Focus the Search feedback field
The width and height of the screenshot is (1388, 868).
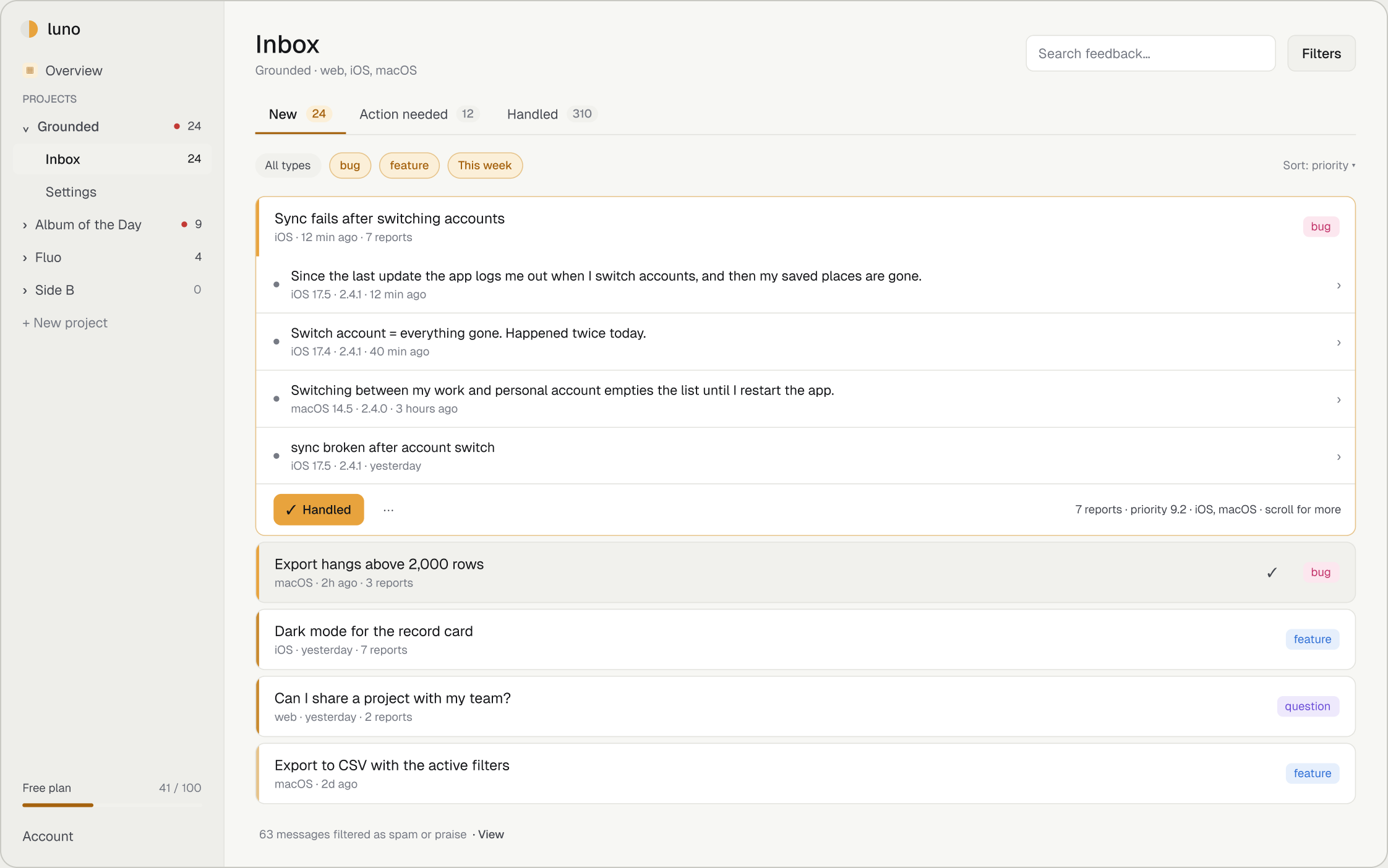[x=1150, y=54]
